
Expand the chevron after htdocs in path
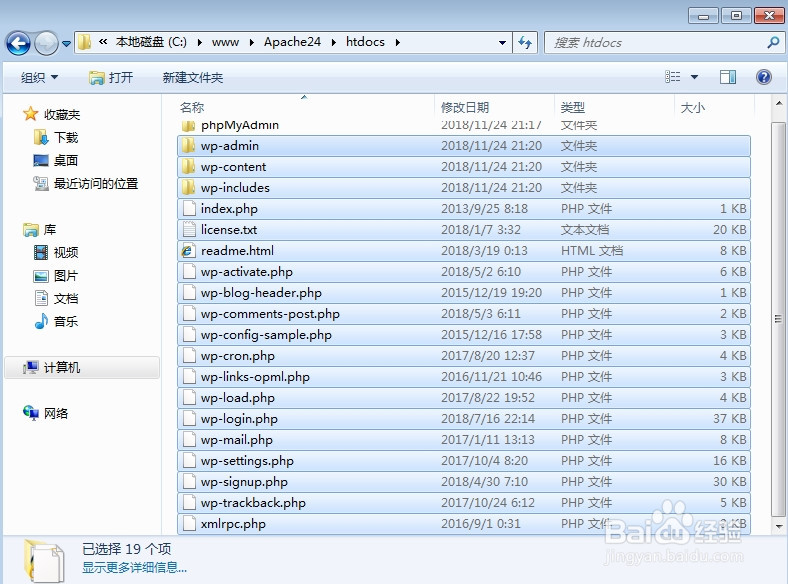pos(398,42)
